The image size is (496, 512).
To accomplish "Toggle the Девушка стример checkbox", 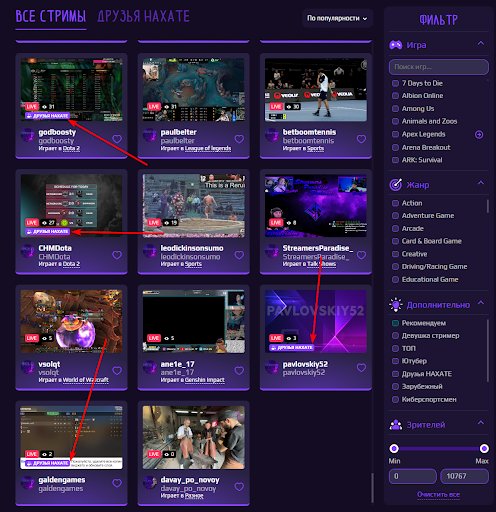I will coord(395,336).
